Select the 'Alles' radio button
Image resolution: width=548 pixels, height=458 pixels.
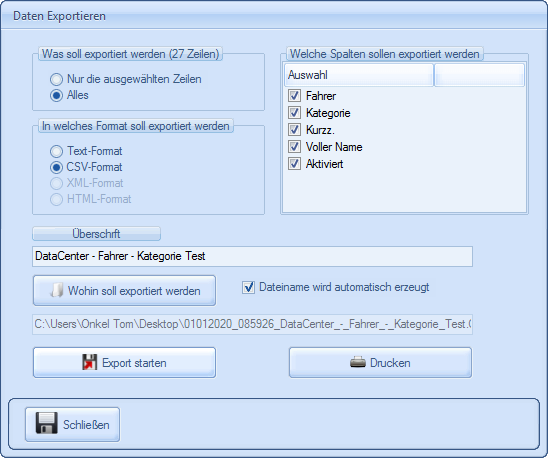(x=56, y=95)
